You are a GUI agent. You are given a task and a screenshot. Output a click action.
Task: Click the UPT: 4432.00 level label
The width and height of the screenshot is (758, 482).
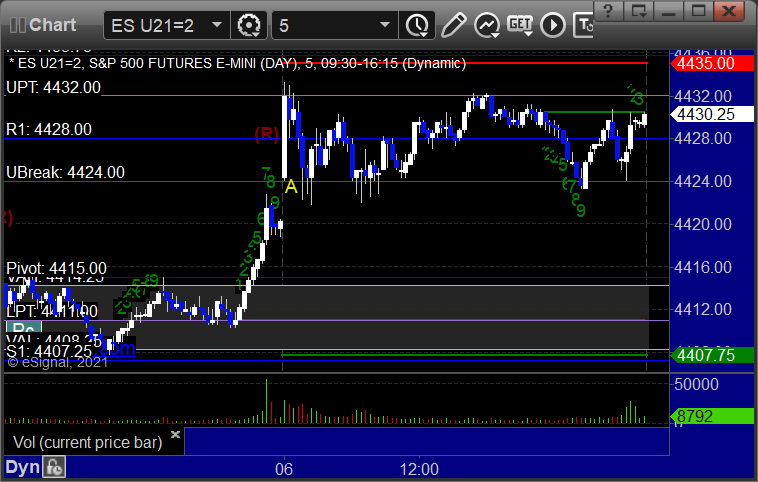[x=54, y=88]
